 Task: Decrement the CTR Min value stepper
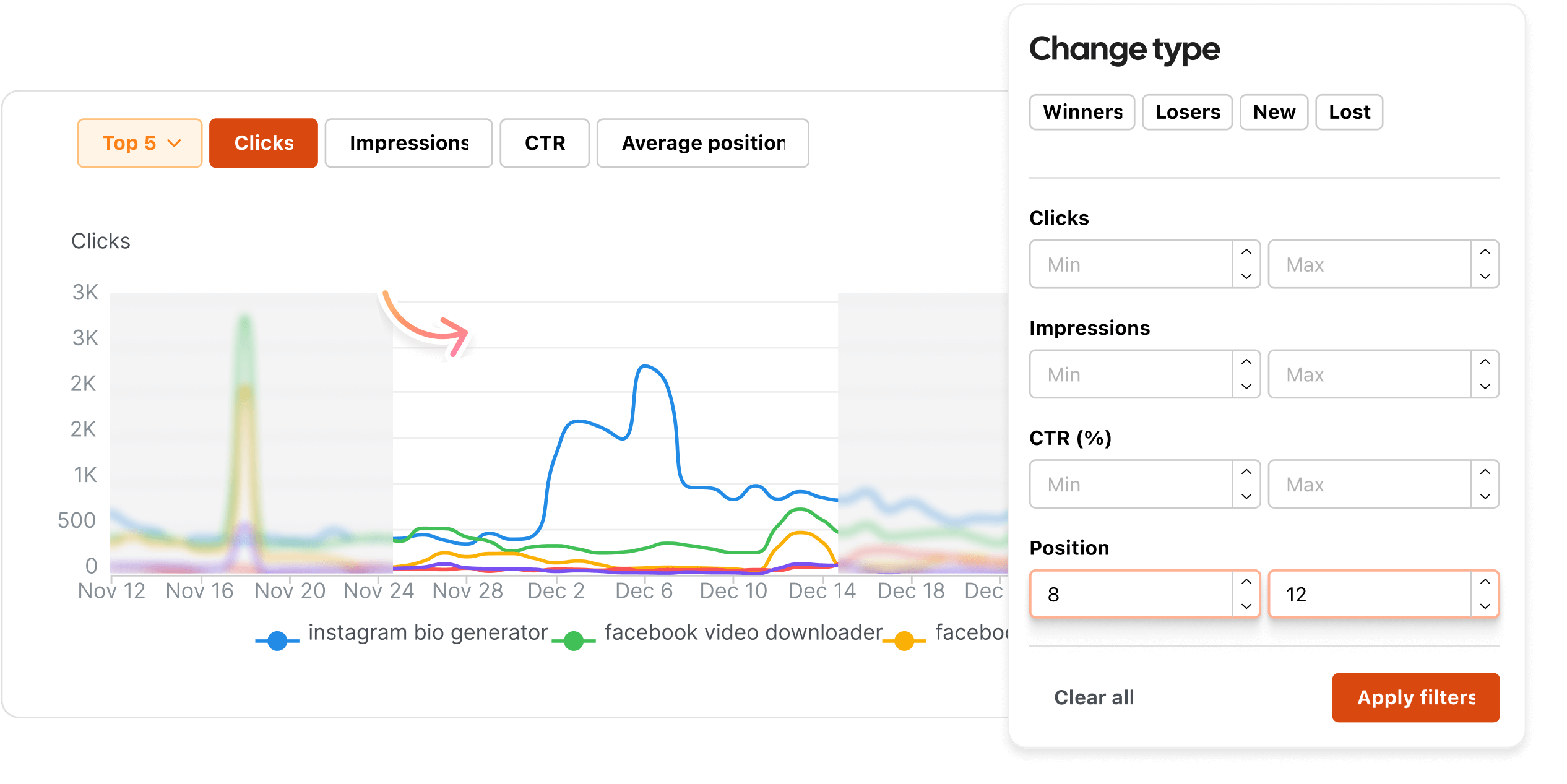(1246, 495)
